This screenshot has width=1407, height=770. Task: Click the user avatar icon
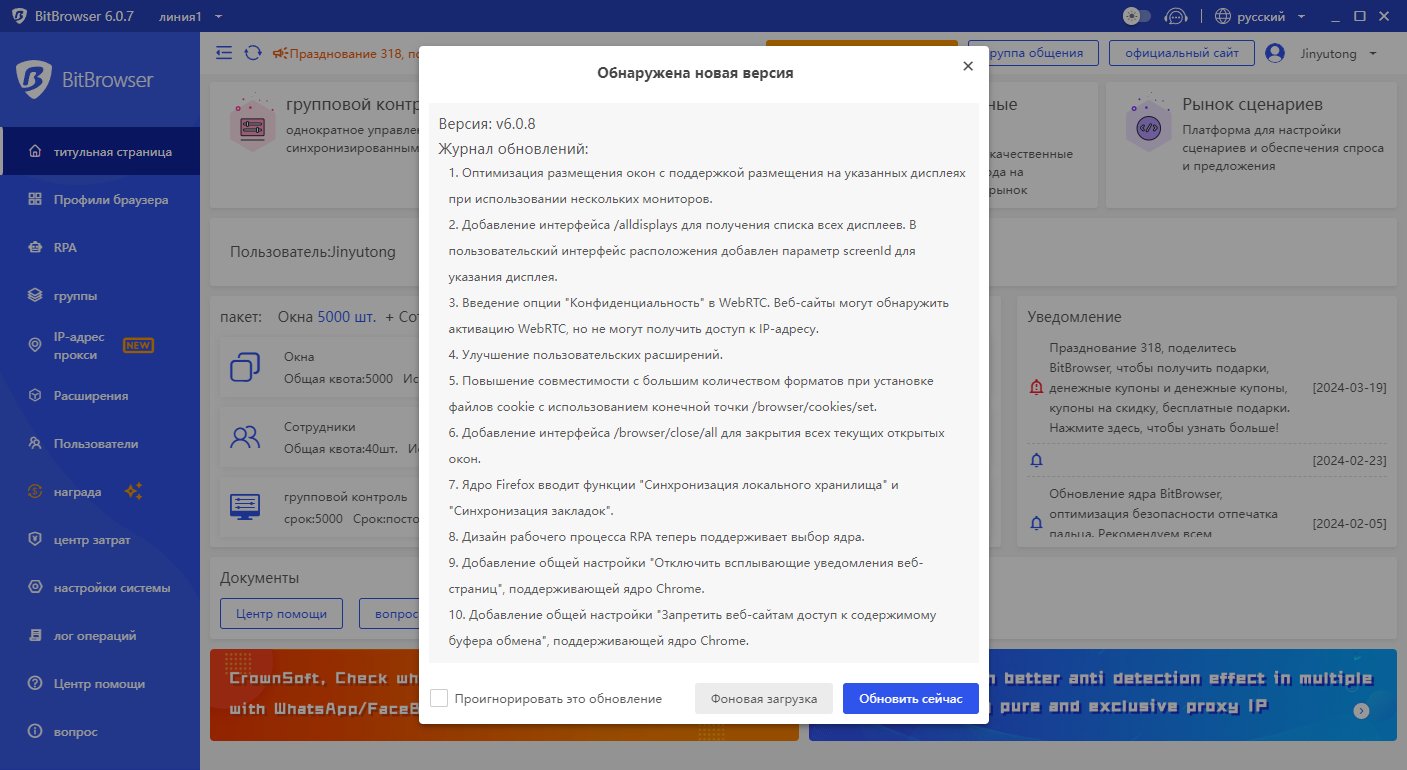(1275, 53)
